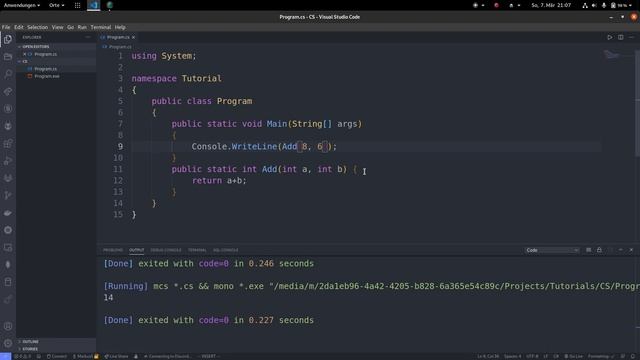
Task: Open the Edit menu
Action: (x=19, y=27)
